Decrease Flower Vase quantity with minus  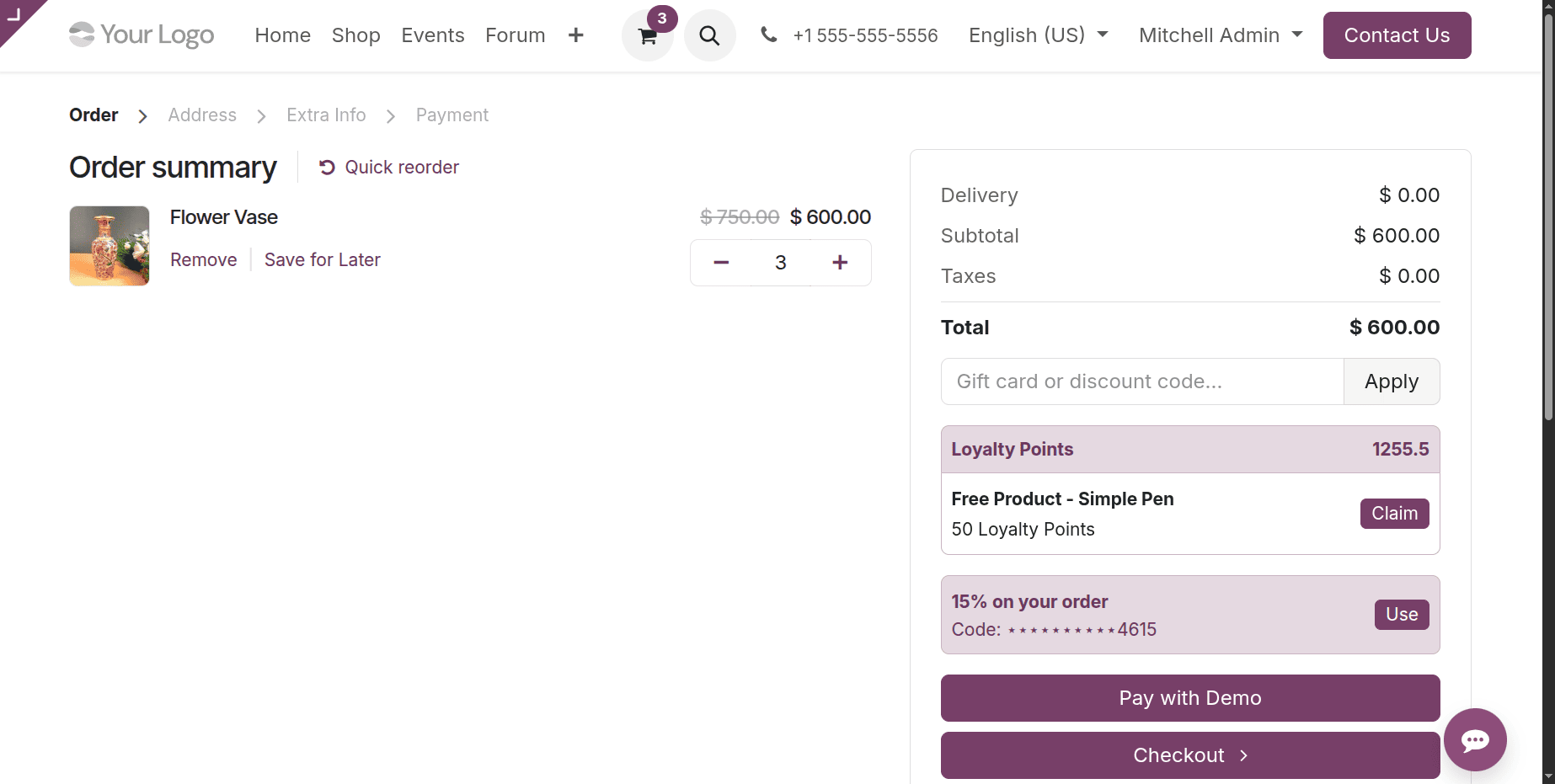pos(721,263)
